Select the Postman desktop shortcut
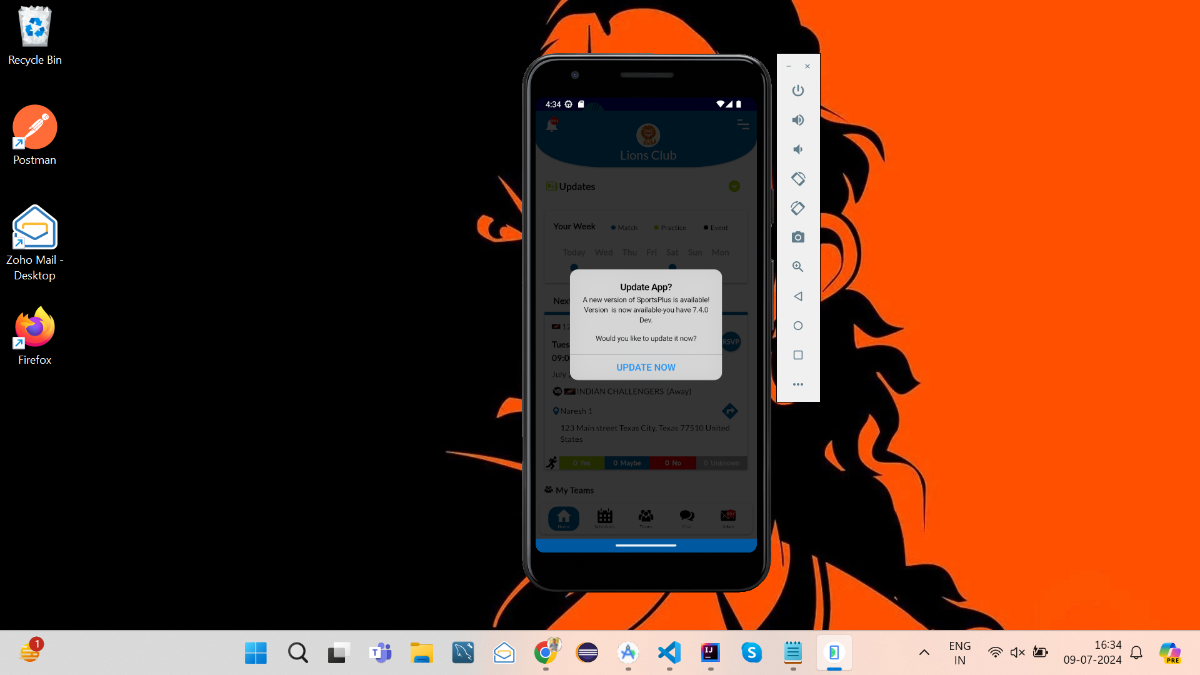This screenshot has height=675, width=1200. click(x=35, y=136)
